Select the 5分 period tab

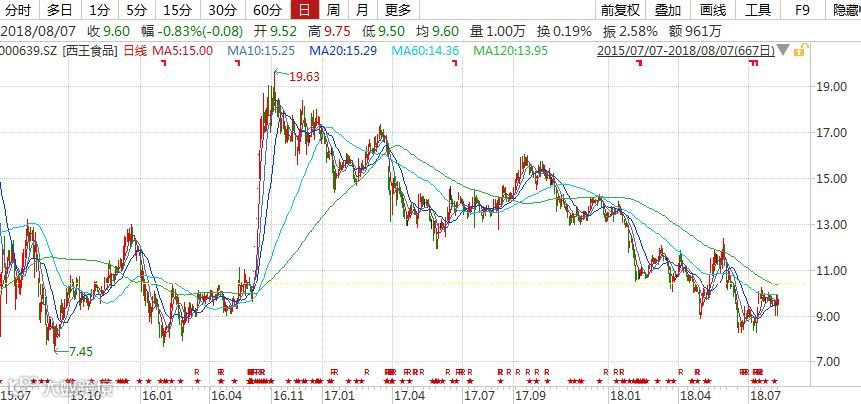pyautogui.click(x=136, y=10)
